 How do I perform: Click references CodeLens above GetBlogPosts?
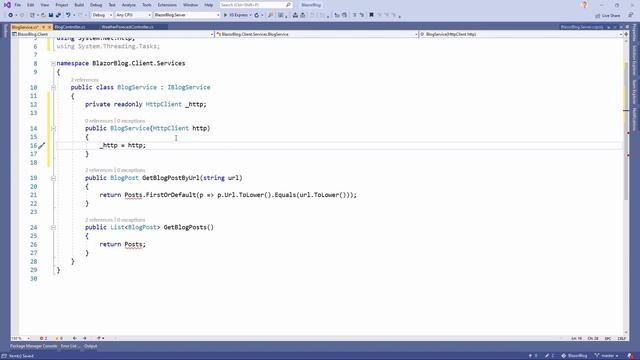[x=98, y=220]
